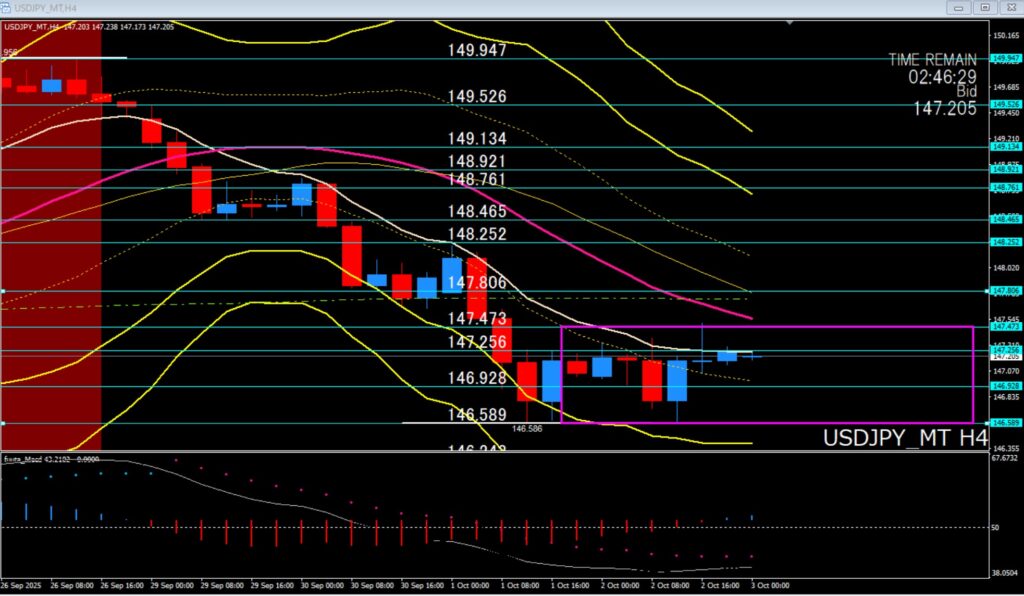
Task: Click the 149.526 horizontal level label
Action: 477,97
